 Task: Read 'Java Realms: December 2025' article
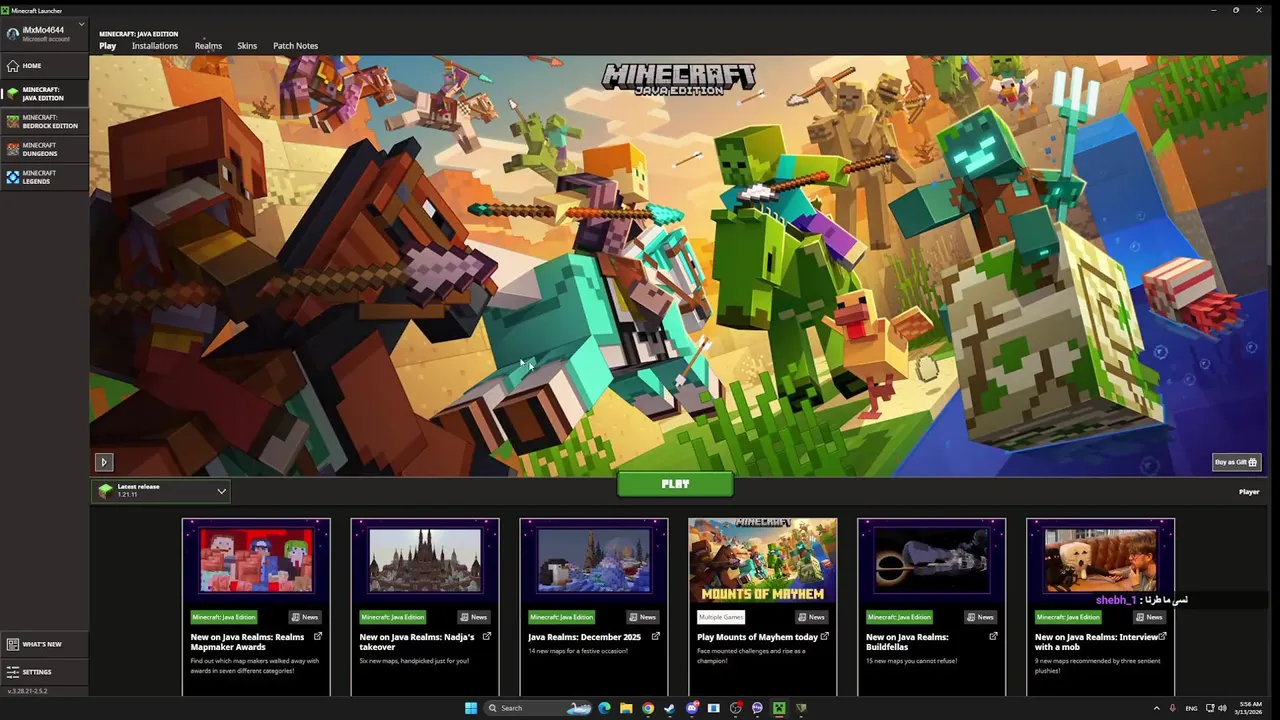(585, 637)
